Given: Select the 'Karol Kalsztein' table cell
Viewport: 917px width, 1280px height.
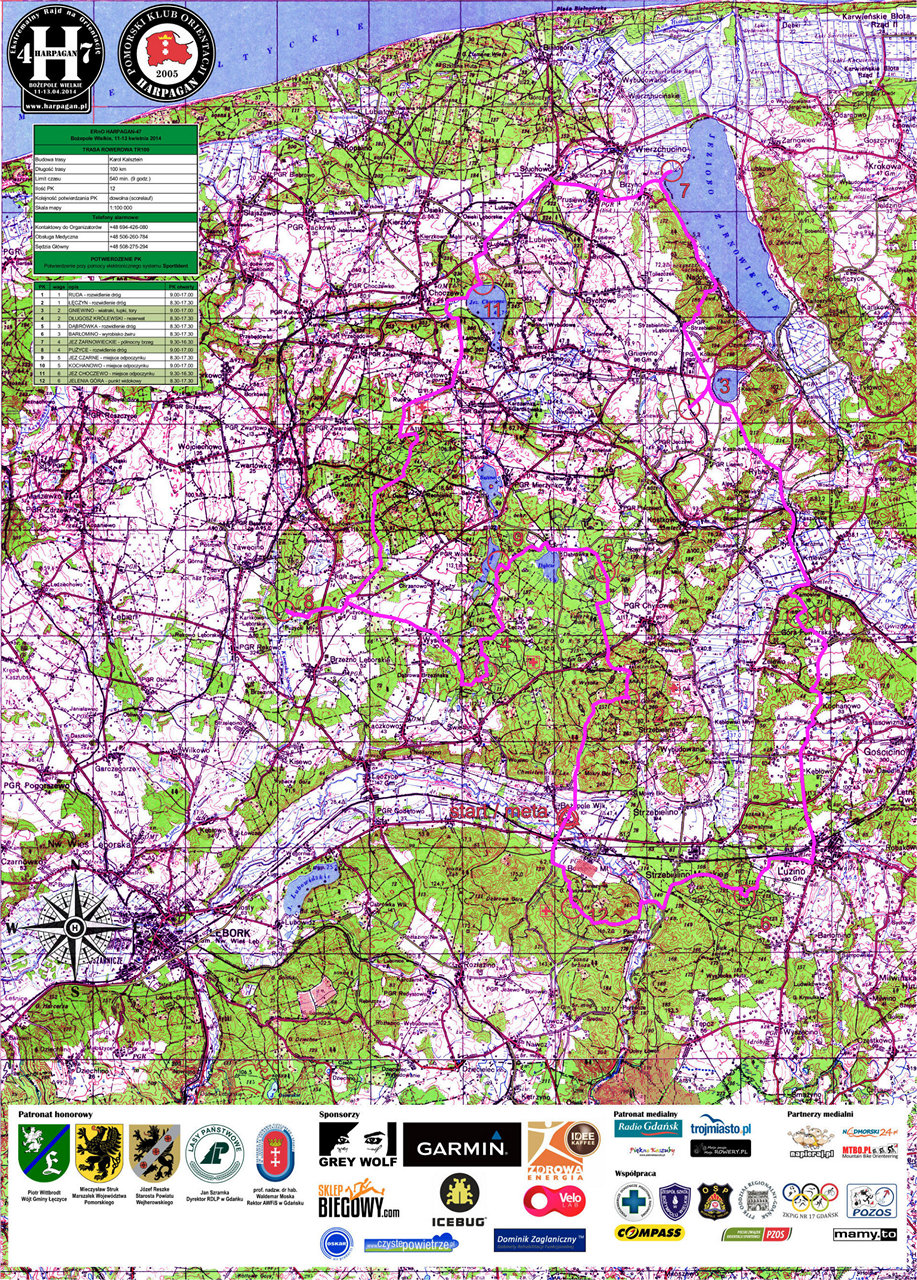Looking at the screenshot, I should tap(152, 159).
